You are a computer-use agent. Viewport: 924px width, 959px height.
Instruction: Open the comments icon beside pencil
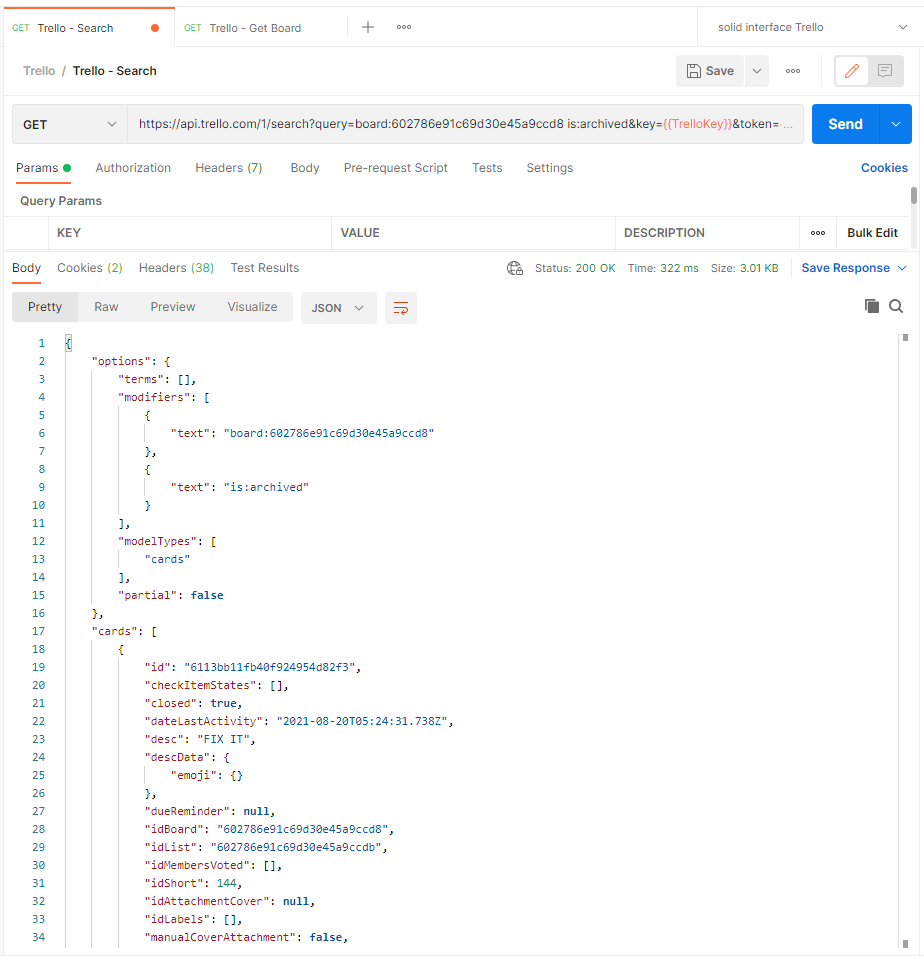[x=885, y=71]
